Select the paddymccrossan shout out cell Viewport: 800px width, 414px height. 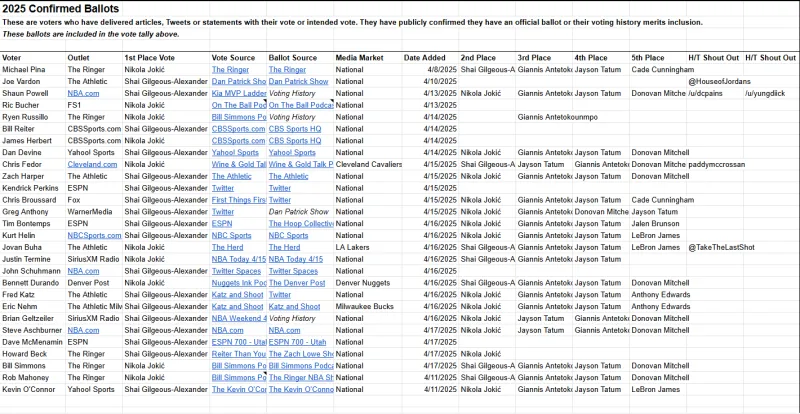coord(714,164)
